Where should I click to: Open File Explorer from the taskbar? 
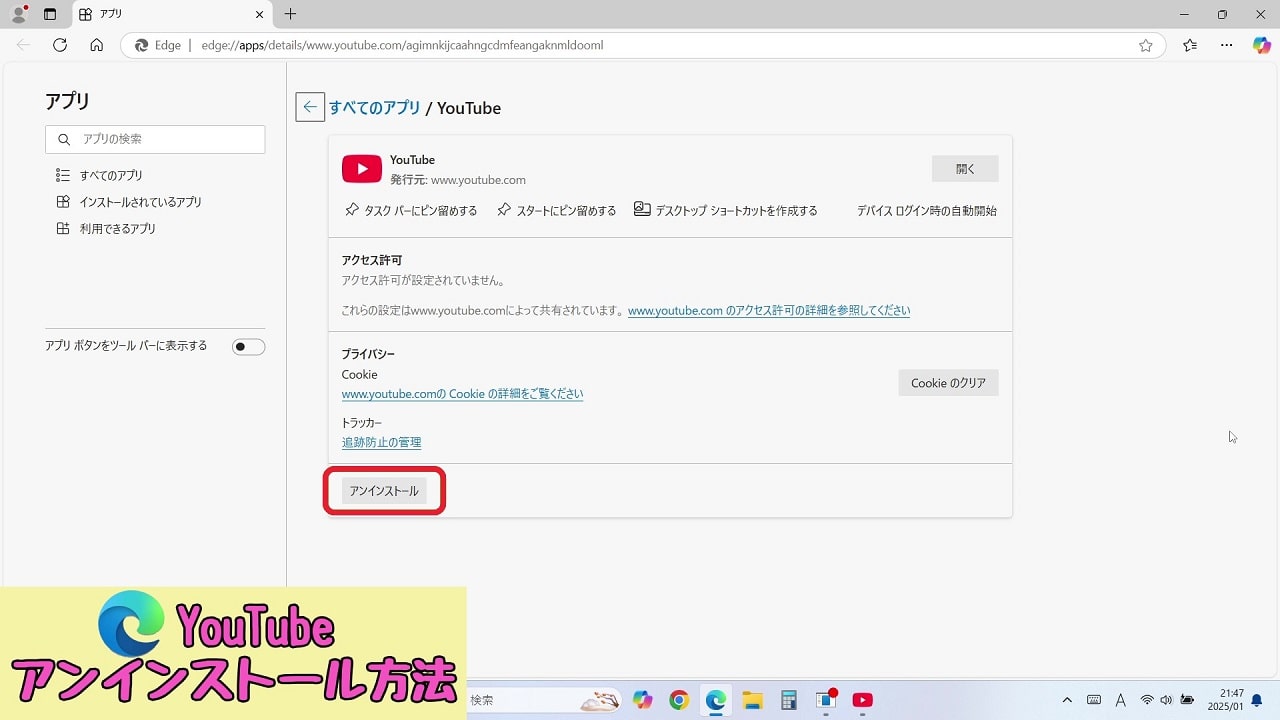752,700
